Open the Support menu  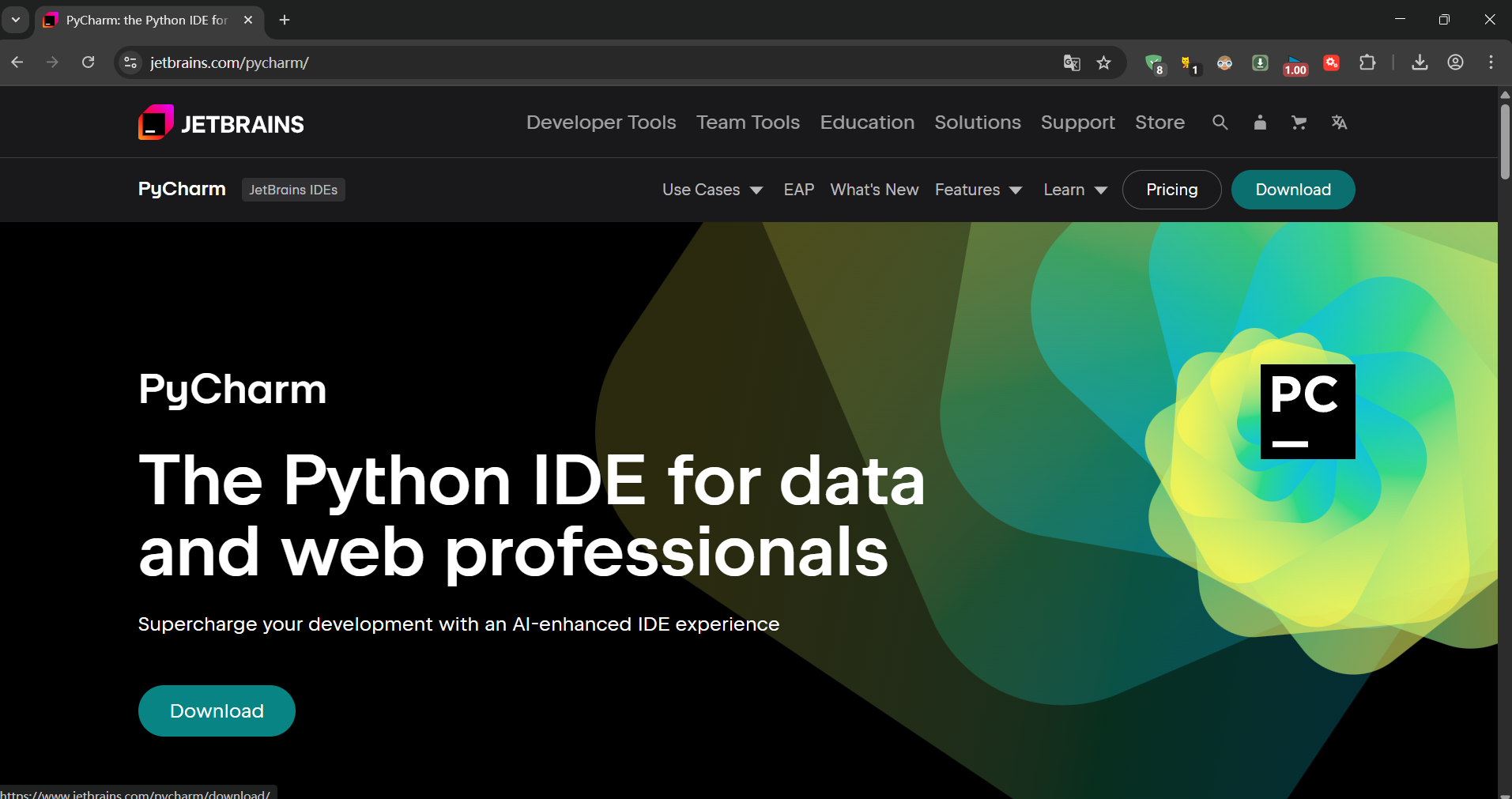[1078, 122]
